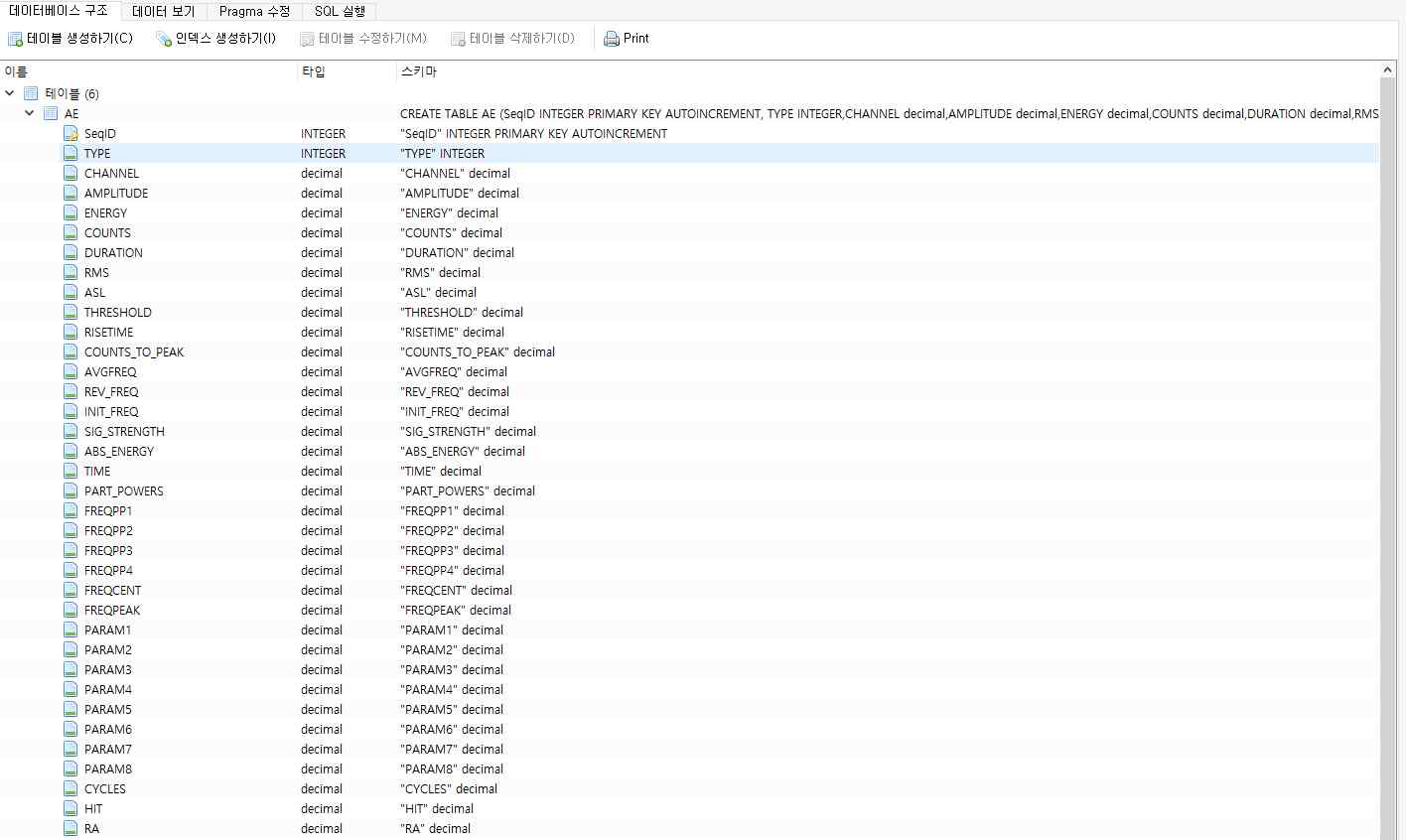Click the "PARAM4" decimal schema text

[x=452, y=689]
